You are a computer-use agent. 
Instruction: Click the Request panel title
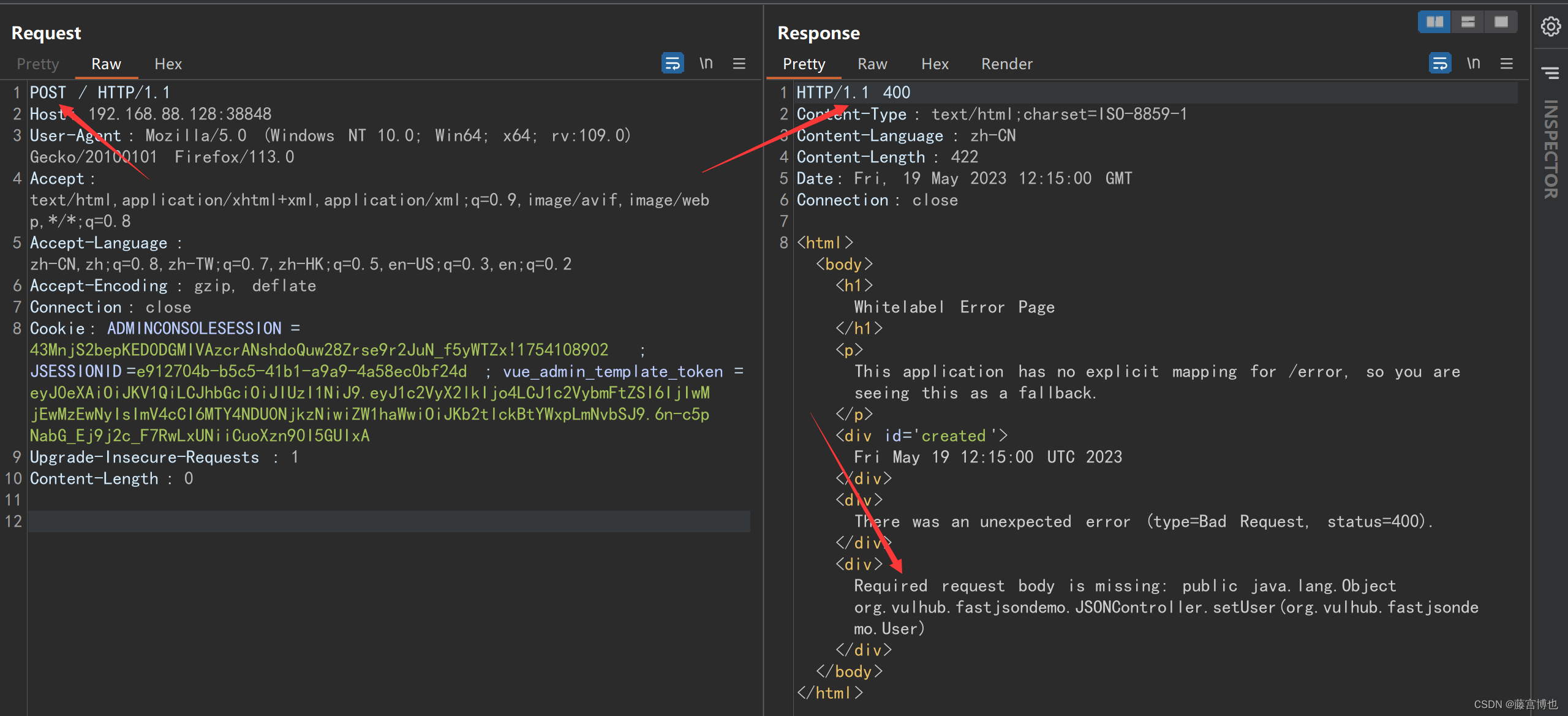pos(46,33)
